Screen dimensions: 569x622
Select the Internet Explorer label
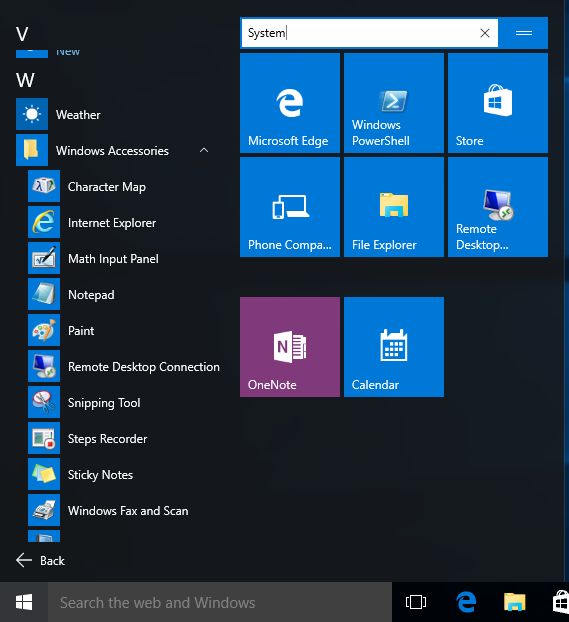pos(112,223)
